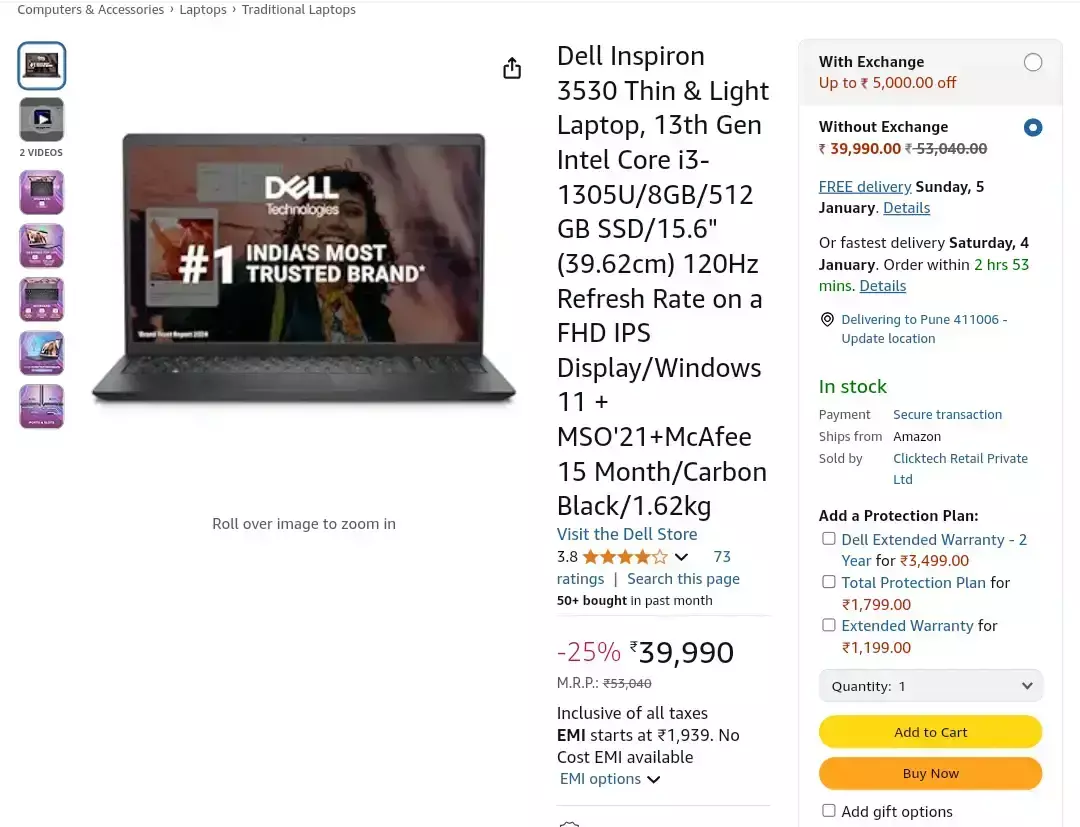Expand ratings breakdown chevron next to stars
The height and width of the screenshot is (827, 1080).
681,557
